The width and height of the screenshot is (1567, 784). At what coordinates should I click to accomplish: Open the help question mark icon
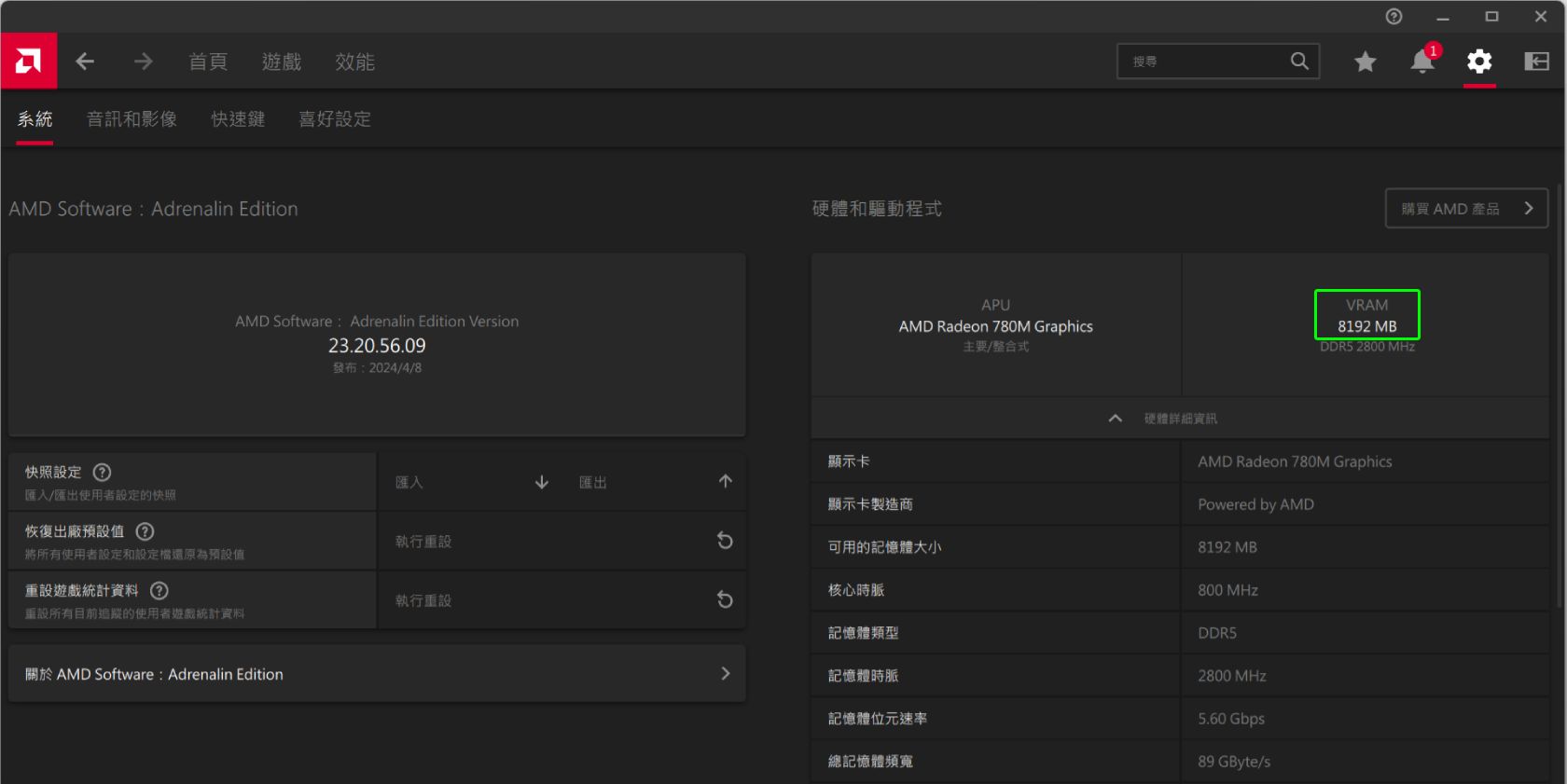[x=1394, y=17]
